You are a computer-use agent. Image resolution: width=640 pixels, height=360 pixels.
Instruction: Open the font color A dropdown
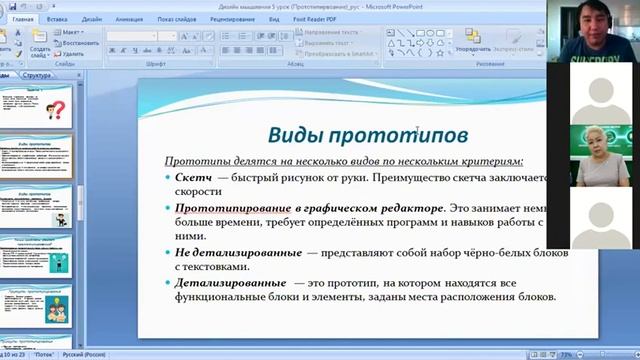(204, 51)
